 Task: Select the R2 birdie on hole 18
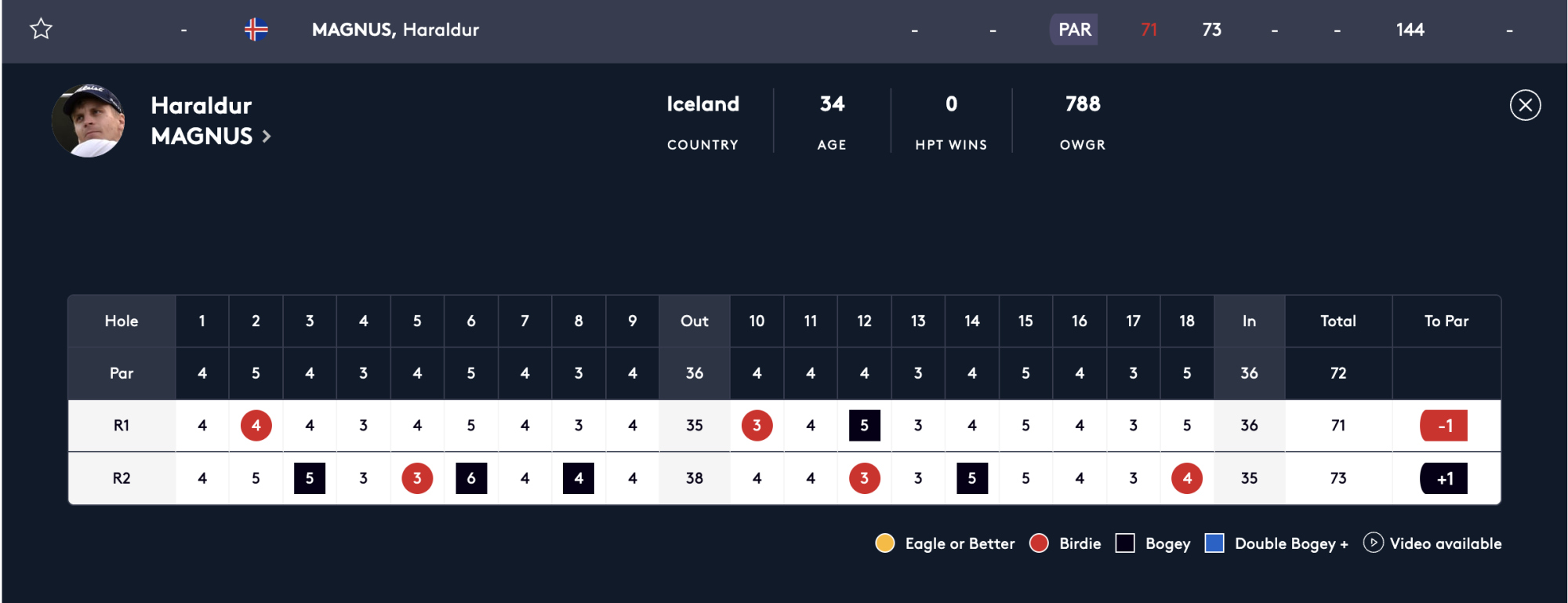(x=1187, y=478)
